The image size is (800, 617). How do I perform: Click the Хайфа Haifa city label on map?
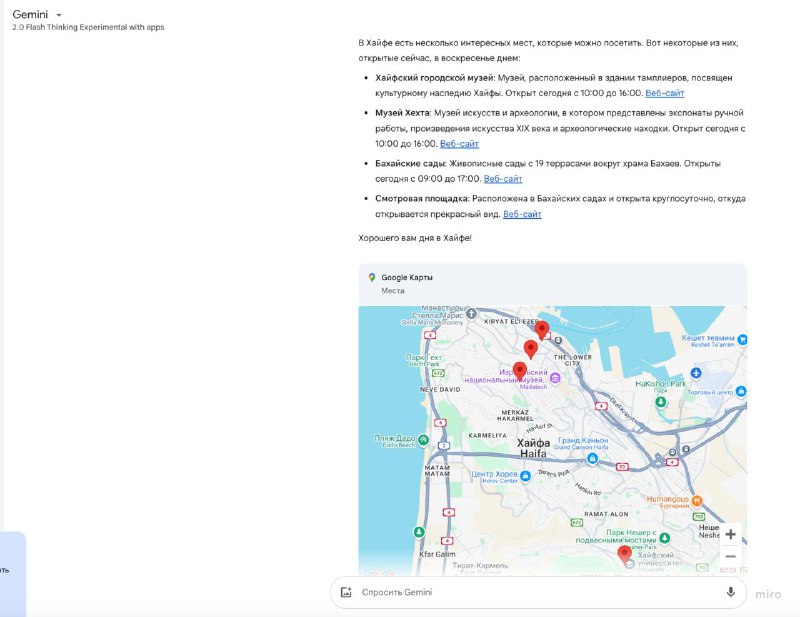533,448
